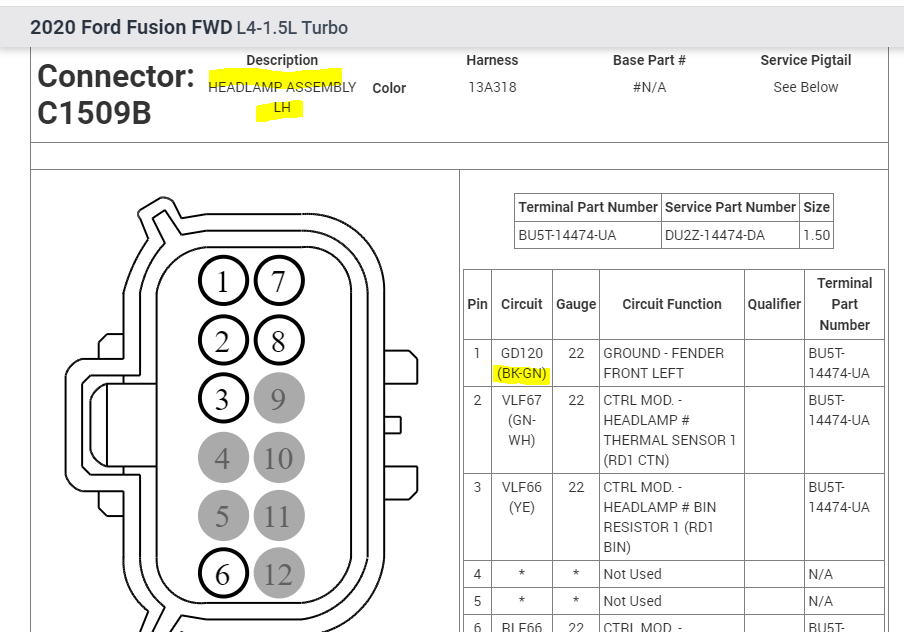
Task: Click gauge 22 in pin 3 row
Action: [576, 487]
